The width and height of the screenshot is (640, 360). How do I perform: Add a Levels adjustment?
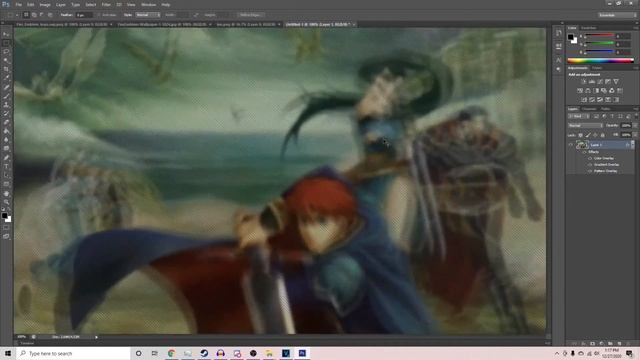pos(592,82)
